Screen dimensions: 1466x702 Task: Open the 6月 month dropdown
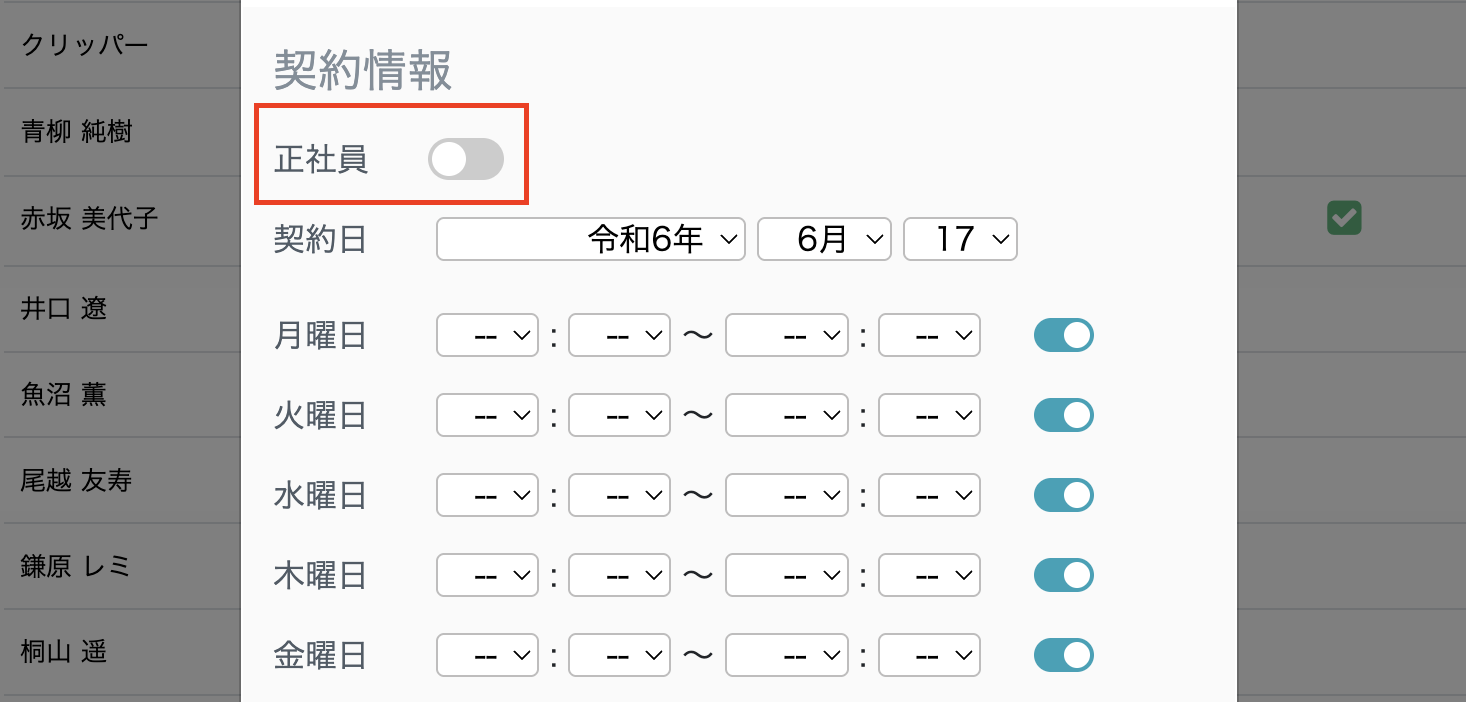click(824, 239)
